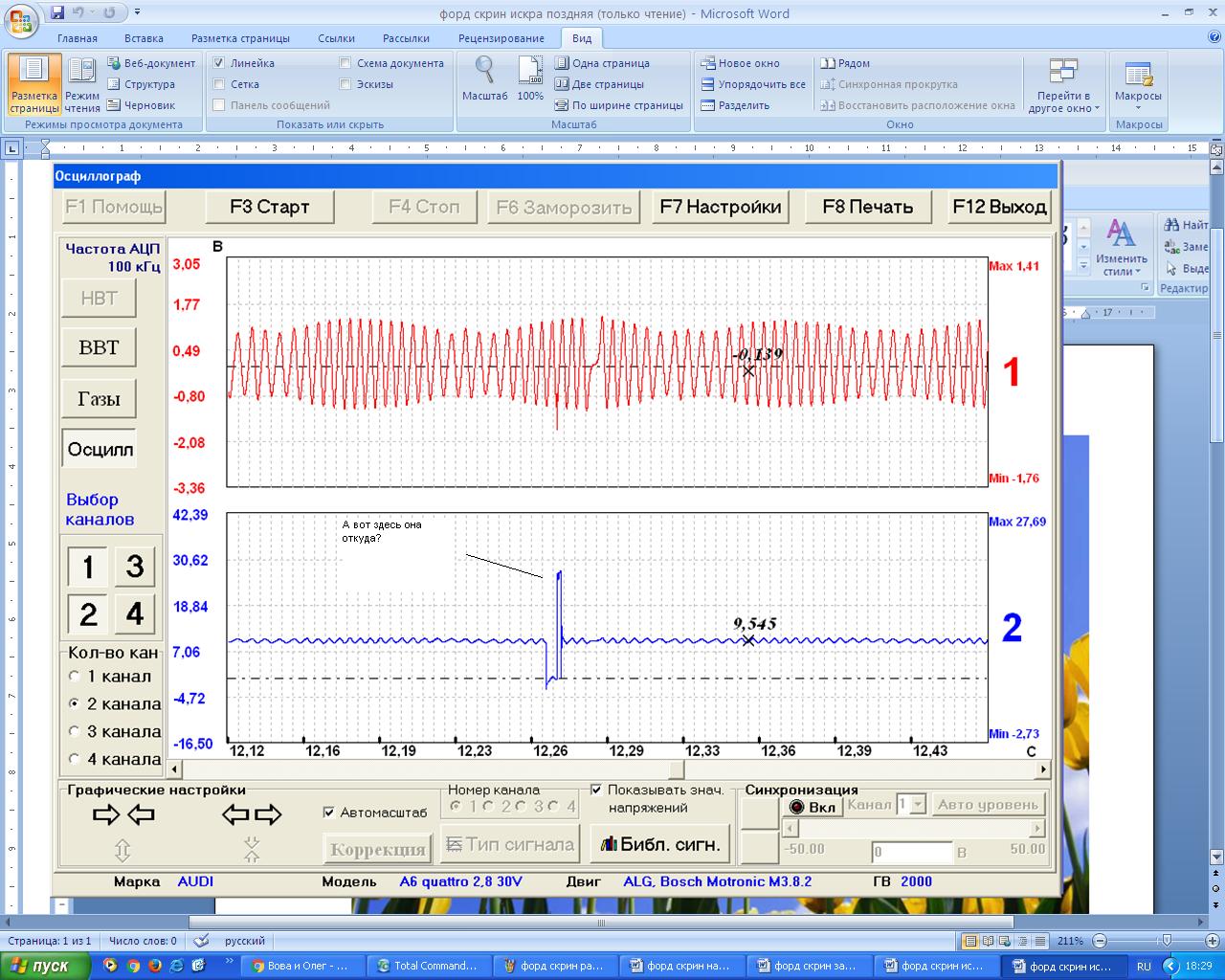Click the zoom slider in Word status bar

pyautogui.click(x=1167, y=941)
